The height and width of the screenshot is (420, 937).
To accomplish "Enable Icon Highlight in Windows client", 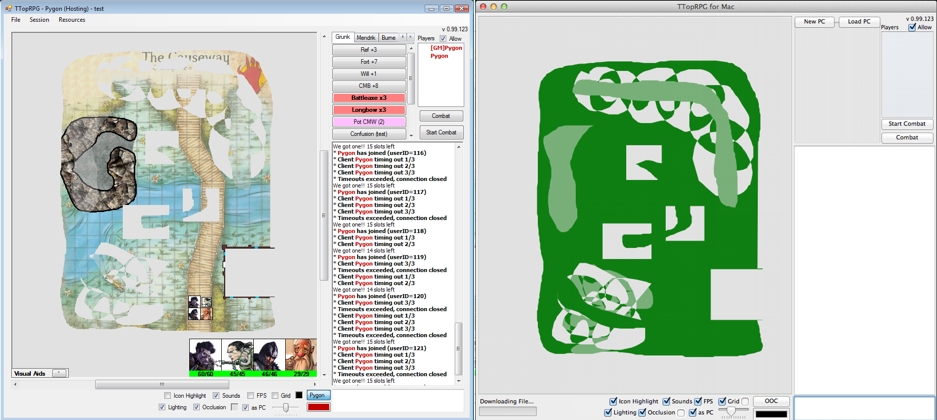I will (x=167, y=396).
